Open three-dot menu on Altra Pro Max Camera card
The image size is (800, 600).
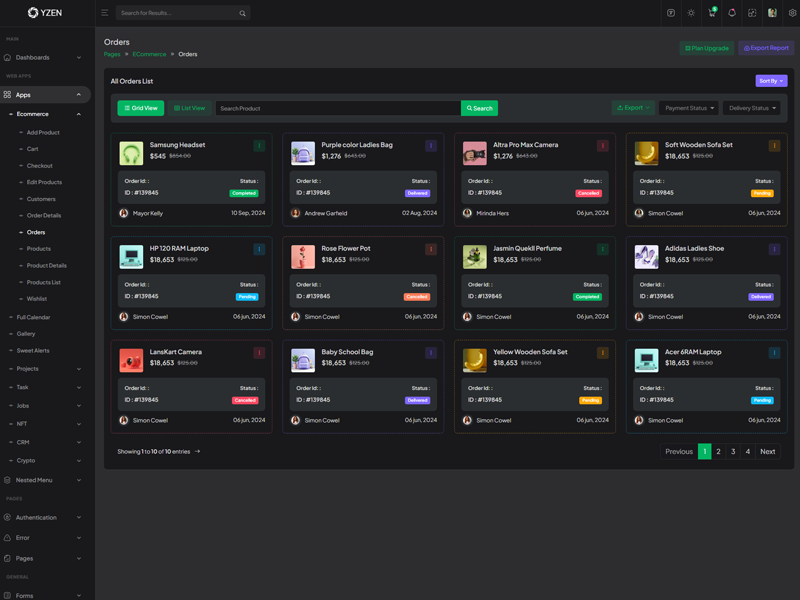(603, 145)
